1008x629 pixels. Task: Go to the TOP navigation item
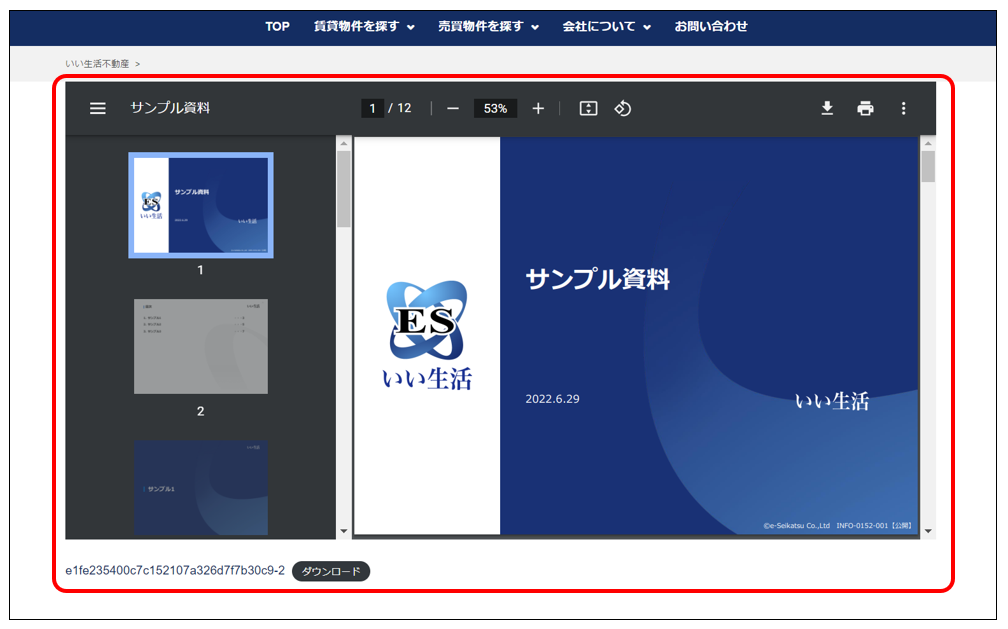click(277, 26)
